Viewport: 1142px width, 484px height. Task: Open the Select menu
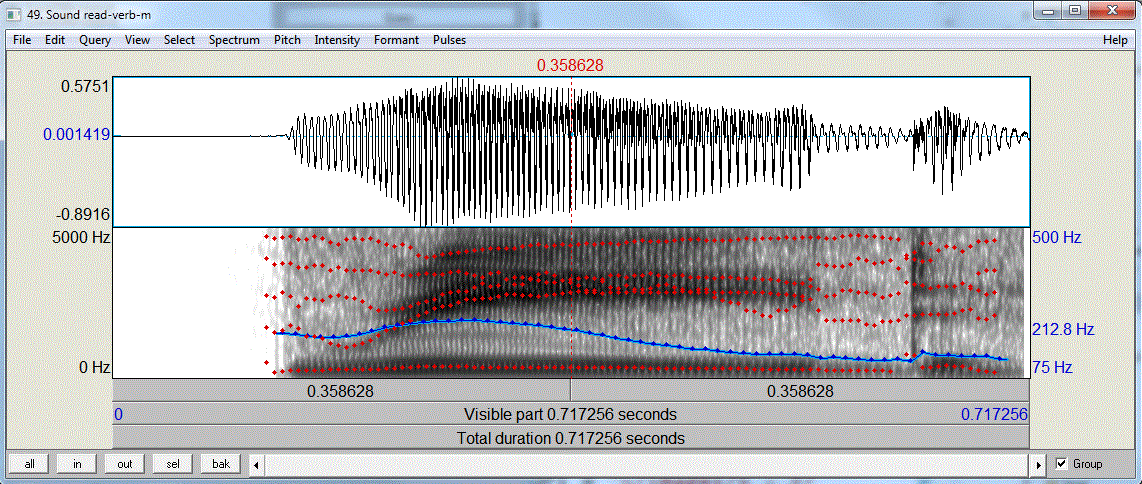(179, 40)
